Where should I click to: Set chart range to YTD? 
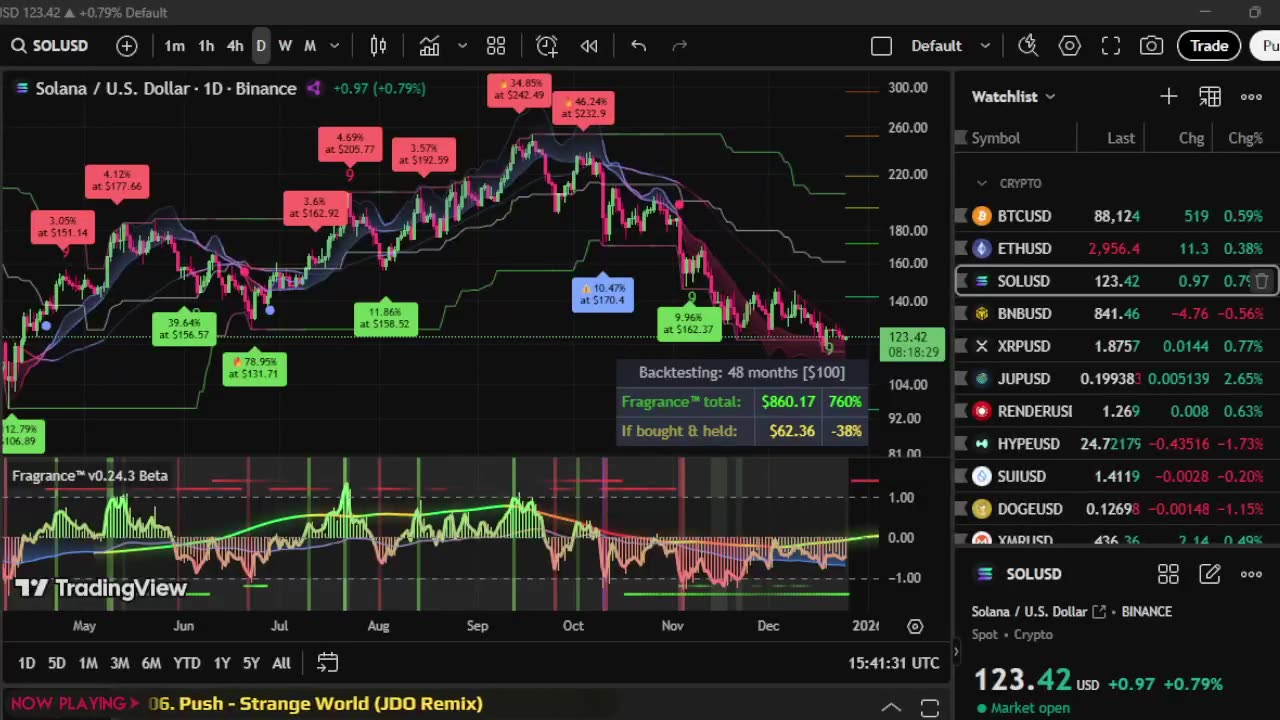pyautogui.click(x=187, y=663)
